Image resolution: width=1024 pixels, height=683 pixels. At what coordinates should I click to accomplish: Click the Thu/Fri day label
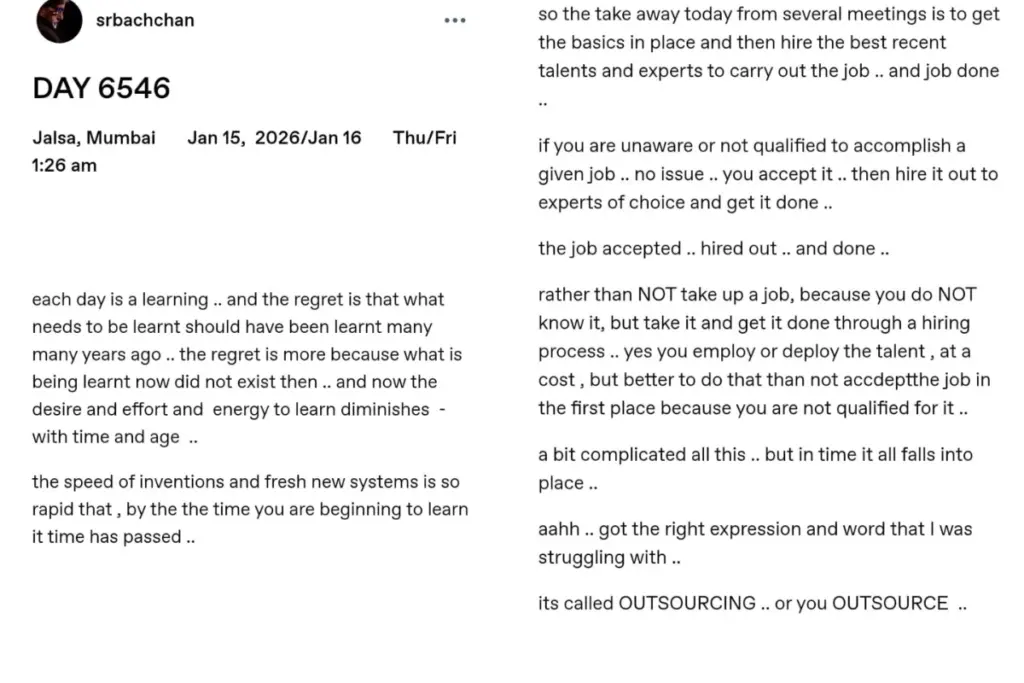click(424, 138)
